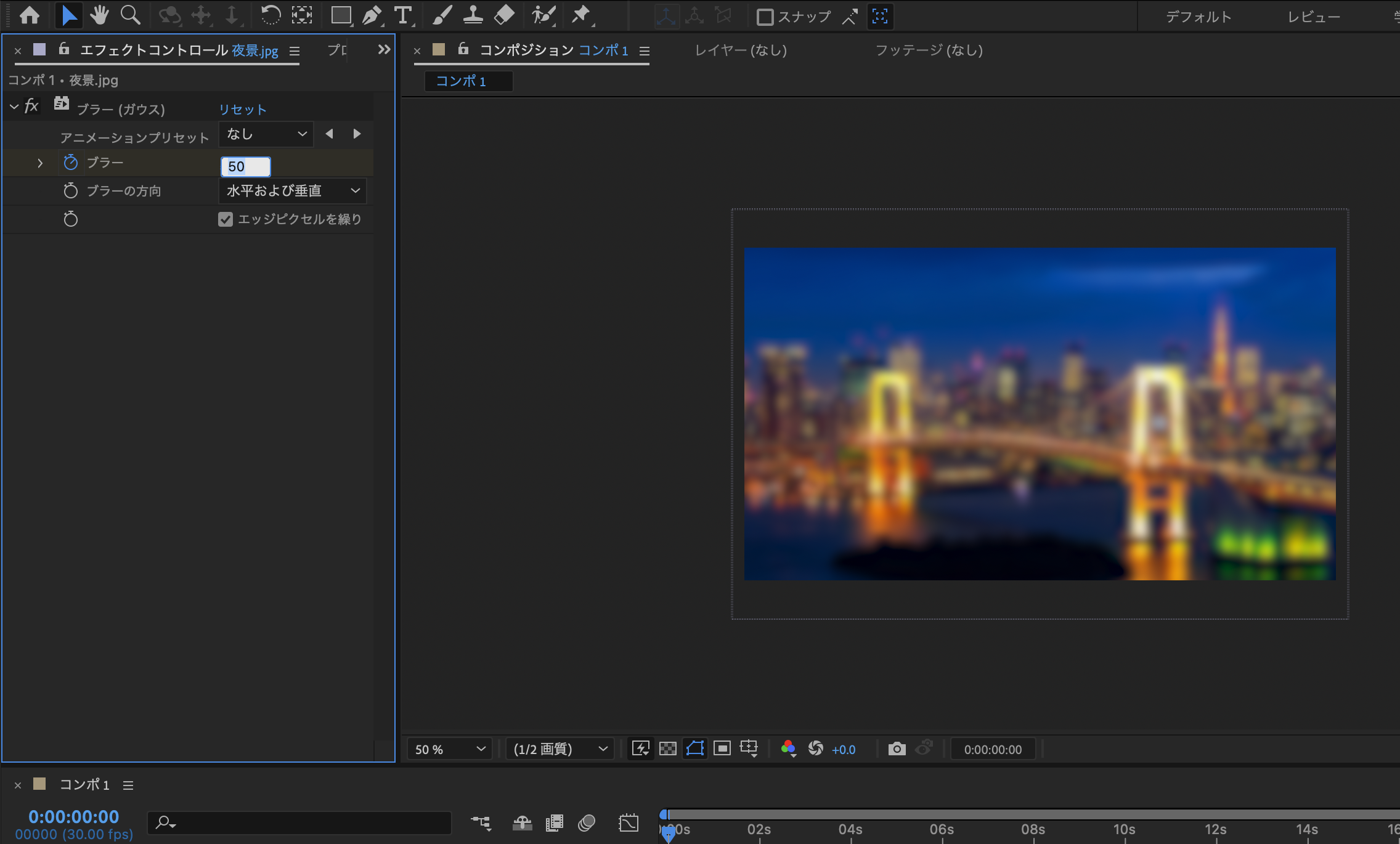Select the Roto Brush tool
The image size is (1400, 844).
[x=543, y=15]
